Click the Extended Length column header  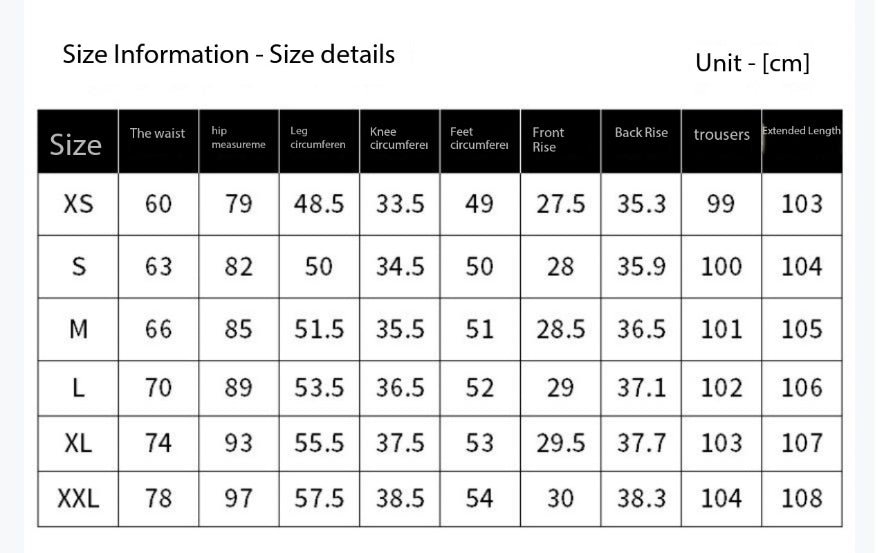tap(801, 131)
